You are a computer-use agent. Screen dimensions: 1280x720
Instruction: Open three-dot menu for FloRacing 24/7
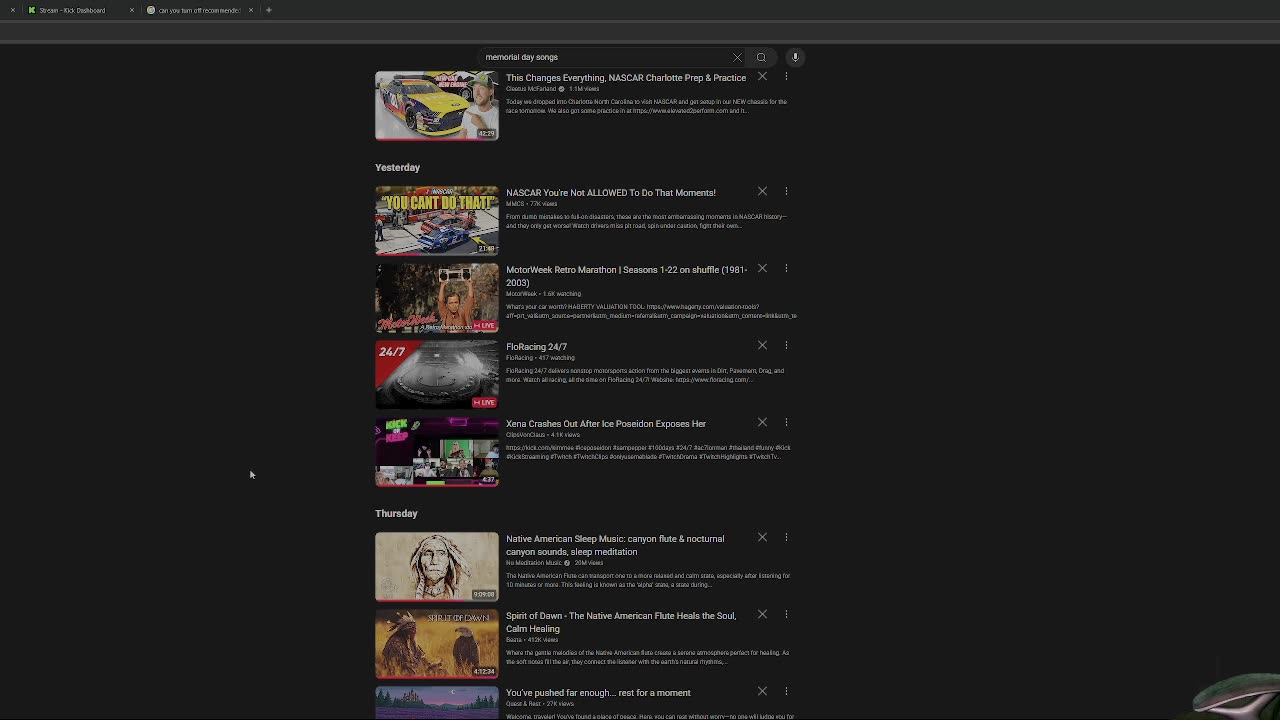[786, 345]
